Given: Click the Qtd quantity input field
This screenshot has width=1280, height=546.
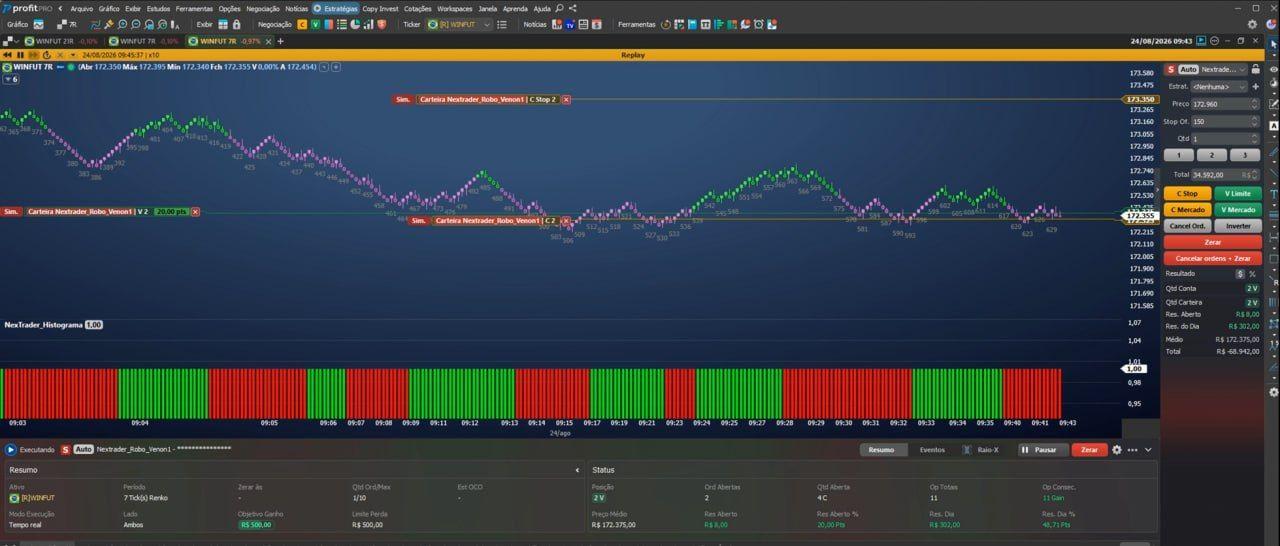Looking at the screenshot, I should (1225, 139).
